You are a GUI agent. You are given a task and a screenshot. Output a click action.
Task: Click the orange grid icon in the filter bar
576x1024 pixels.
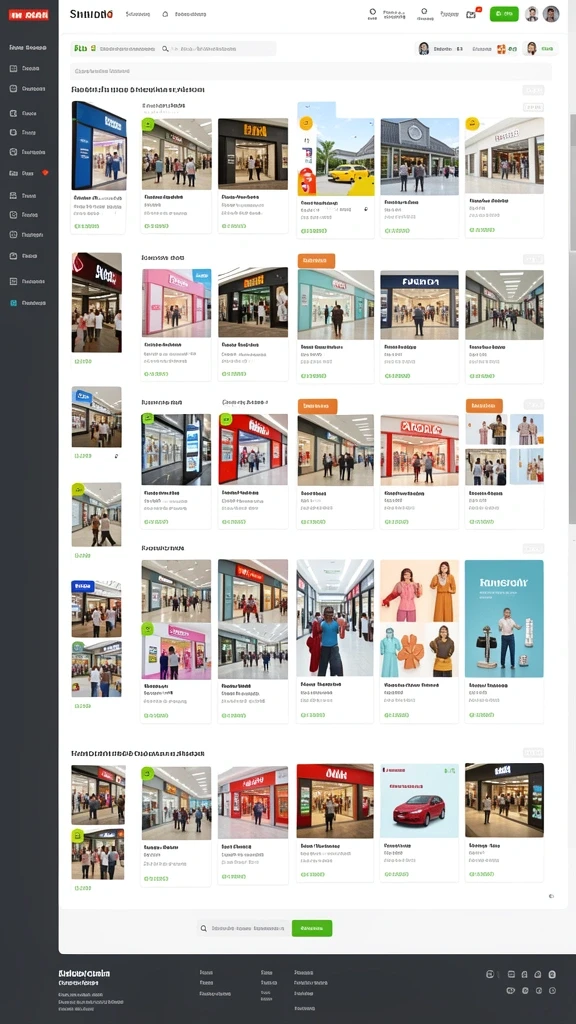[x=502, y=48]
